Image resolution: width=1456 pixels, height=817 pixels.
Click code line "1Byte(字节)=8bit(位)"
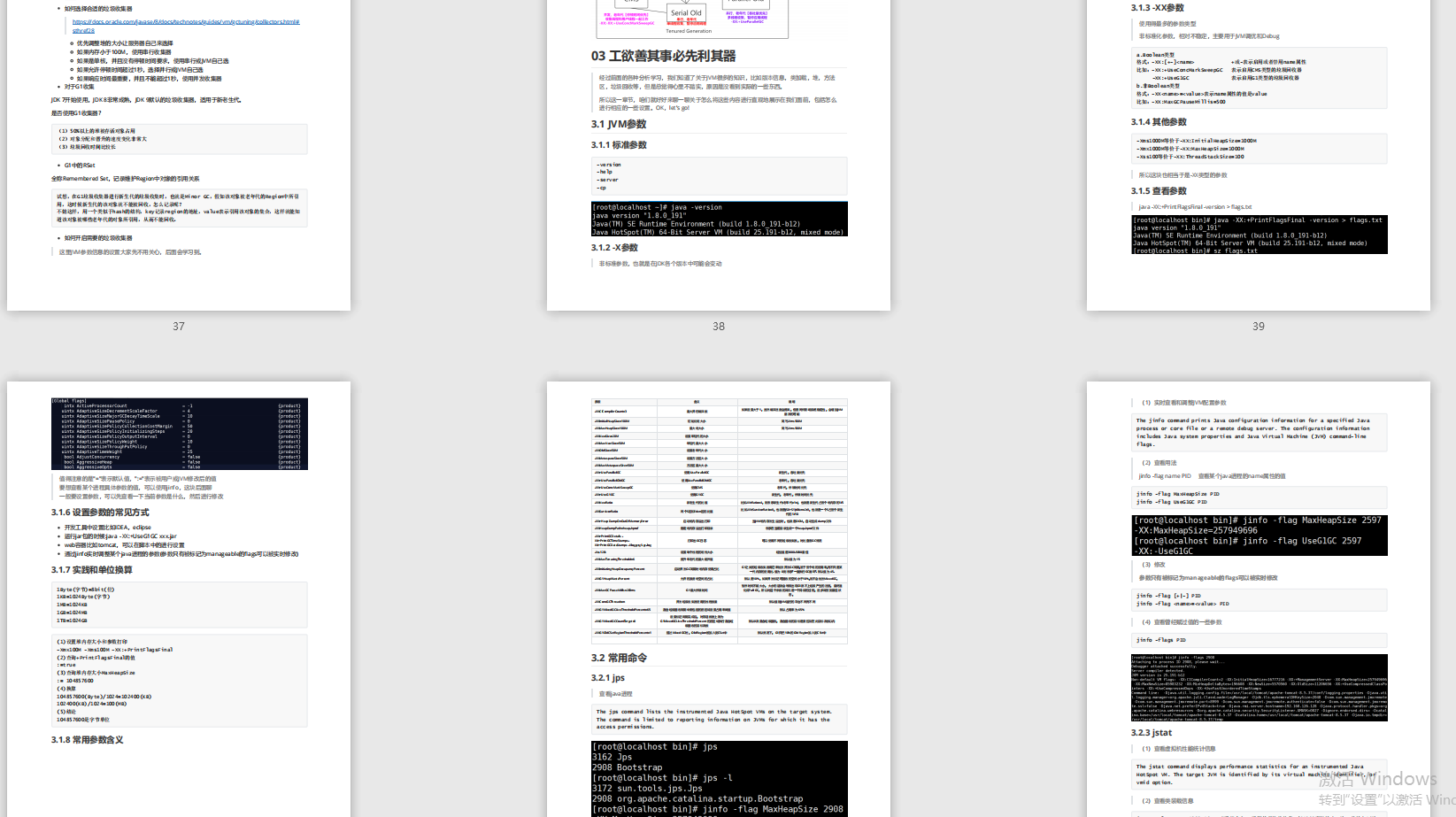coord(86,590)
